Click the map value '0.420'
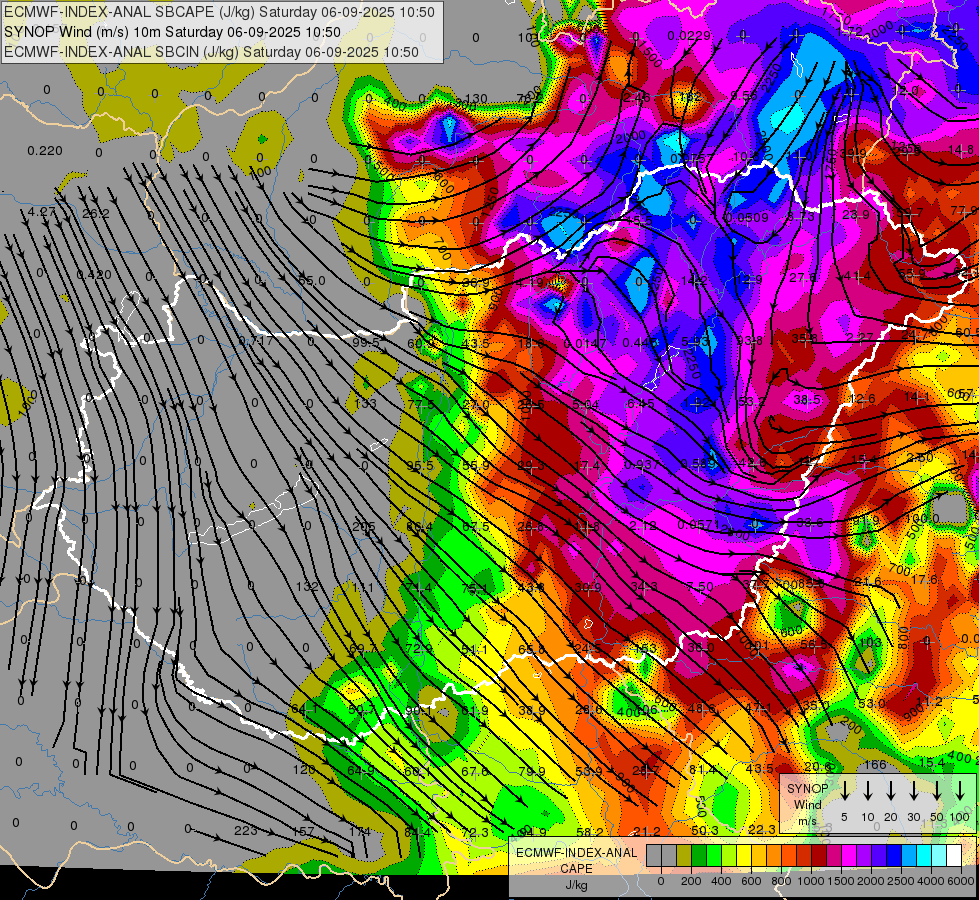 [94, 275]
